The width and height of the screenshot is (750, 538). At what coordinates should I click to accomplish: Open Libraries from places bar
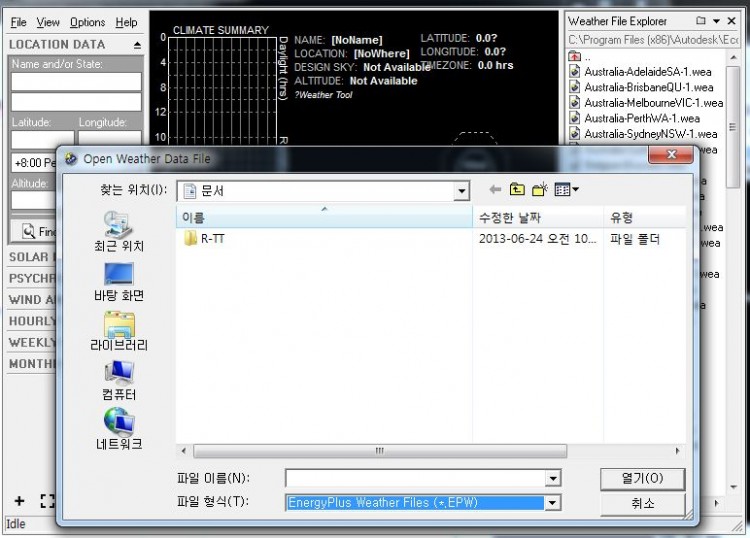(x=119, y=331)
